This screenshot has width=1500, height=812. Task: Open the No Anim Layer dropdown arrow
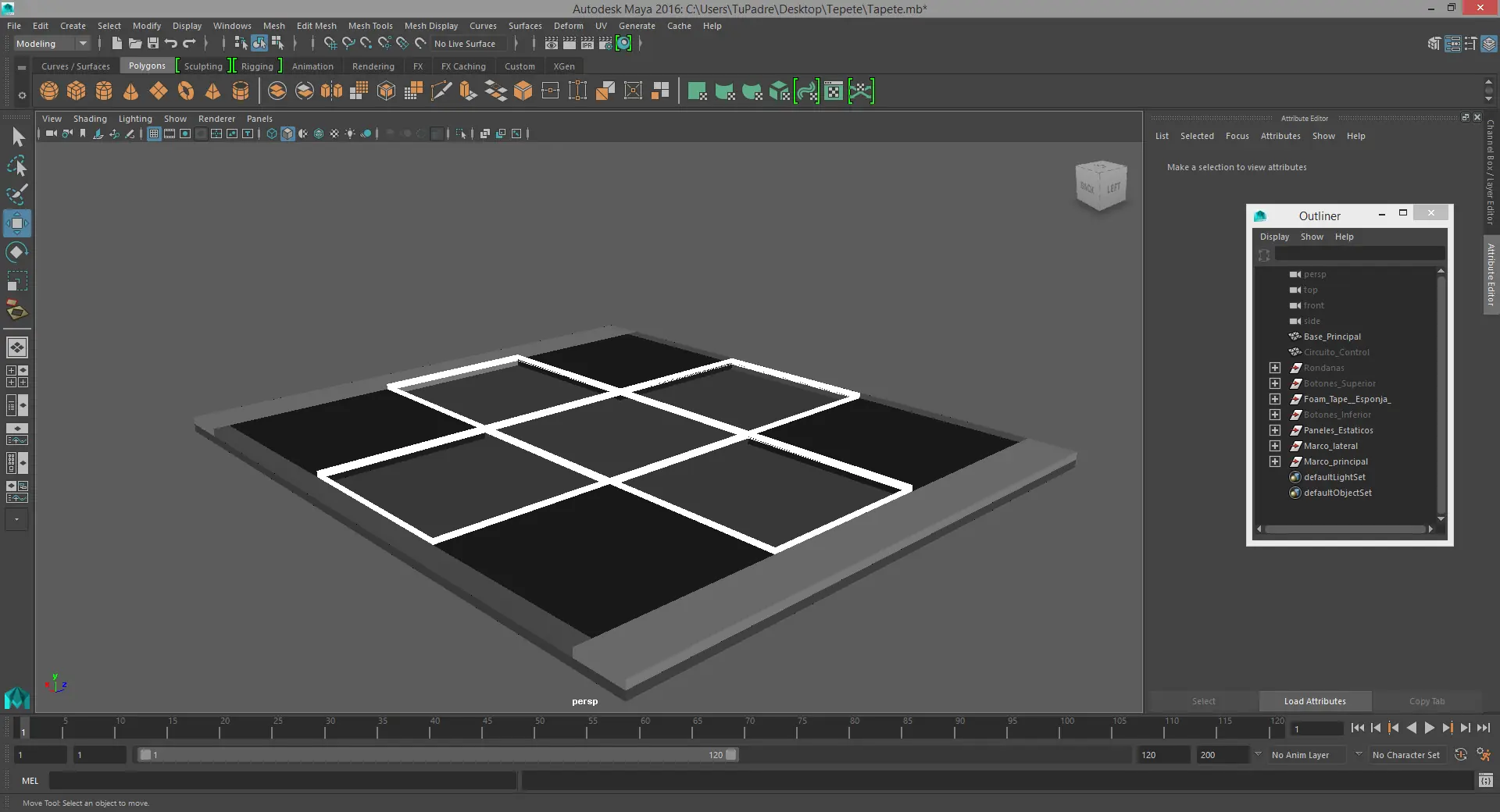[x=1258, y=754]
